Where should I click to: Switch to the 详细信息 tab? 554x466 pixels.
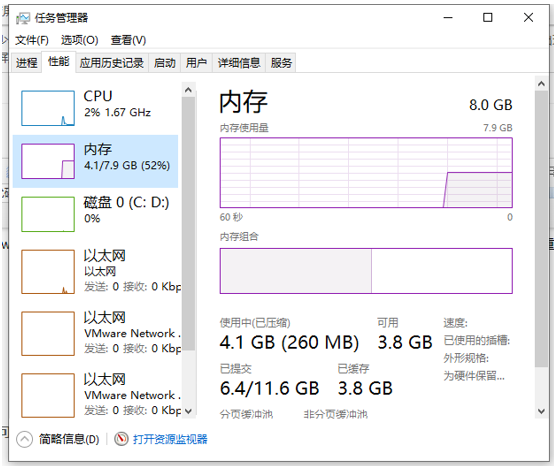click(239, 63)
